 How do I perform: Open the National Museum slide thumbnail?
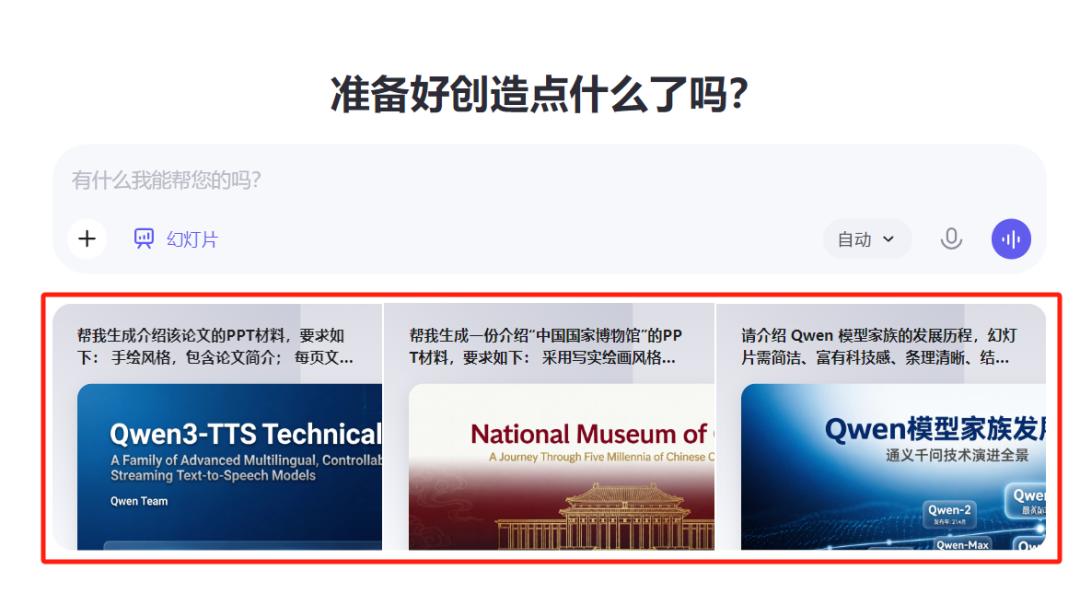(561, 466)
